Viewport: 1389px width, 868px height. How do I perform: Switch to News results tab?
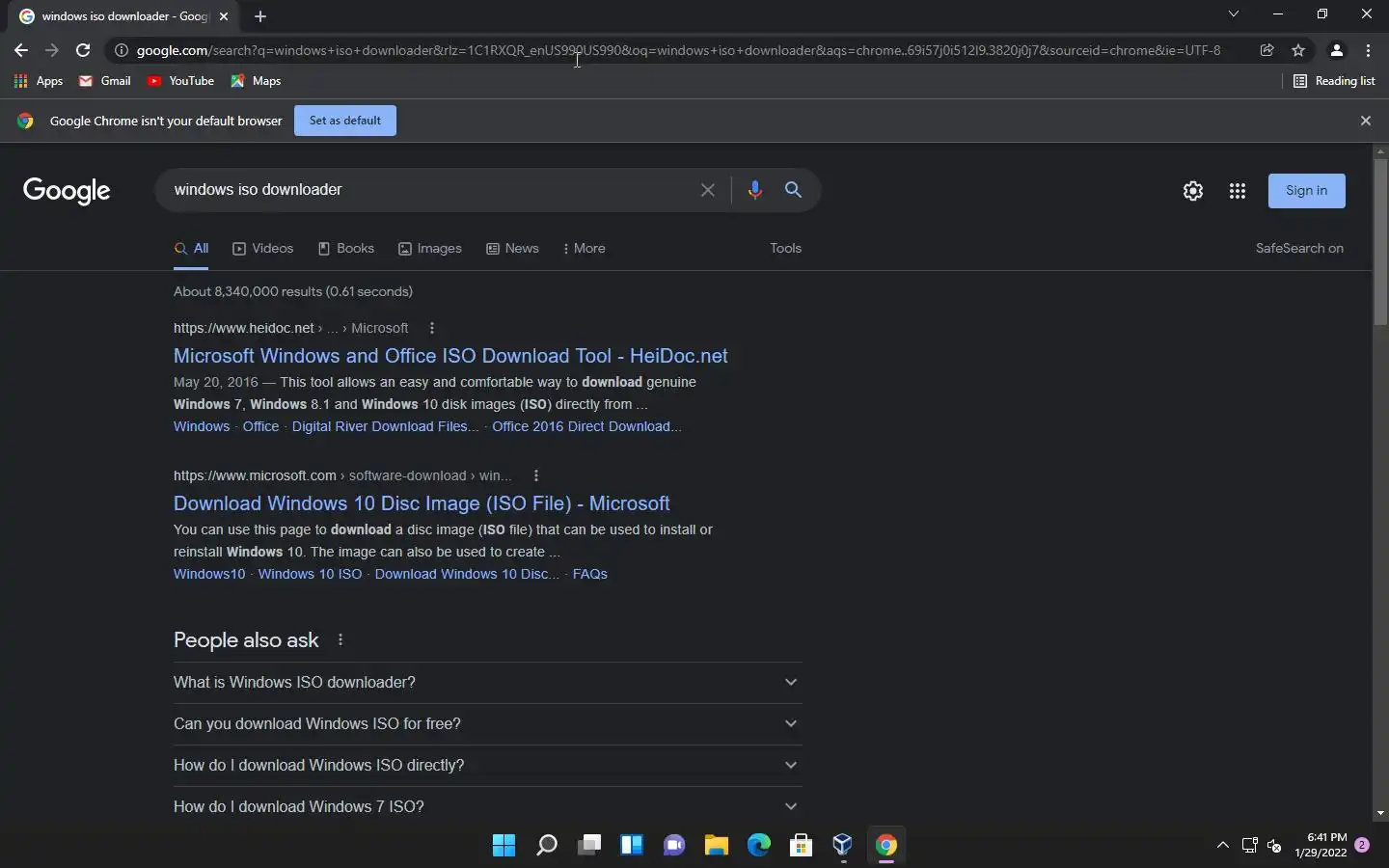(x=512, y=249)
